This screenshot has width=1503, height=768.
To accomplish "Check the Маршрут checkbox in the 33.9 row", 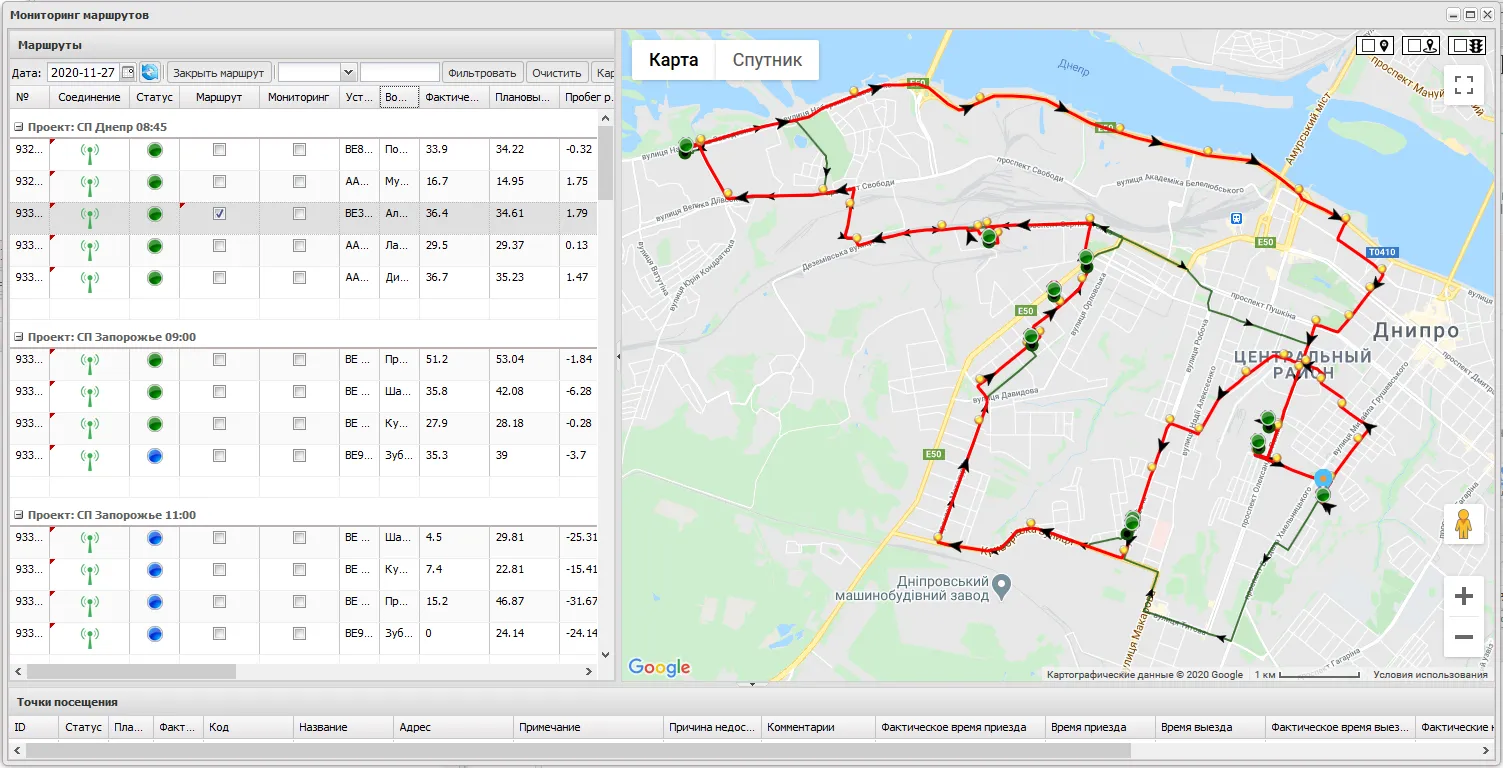I will tap(220, 150).
